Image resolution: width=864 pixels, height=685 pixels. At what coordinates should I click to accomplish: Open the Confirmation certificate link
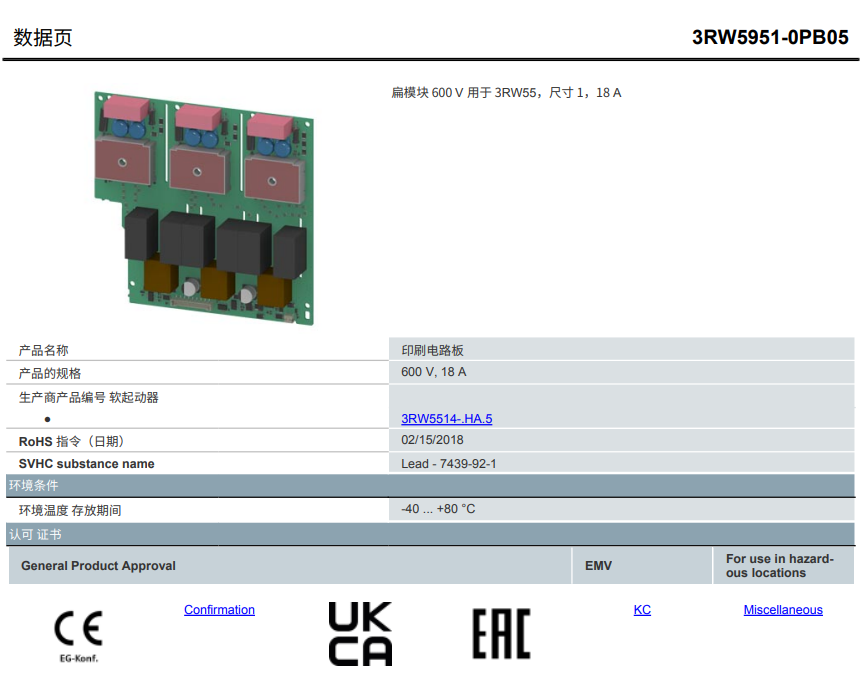(x=219, y=610)
